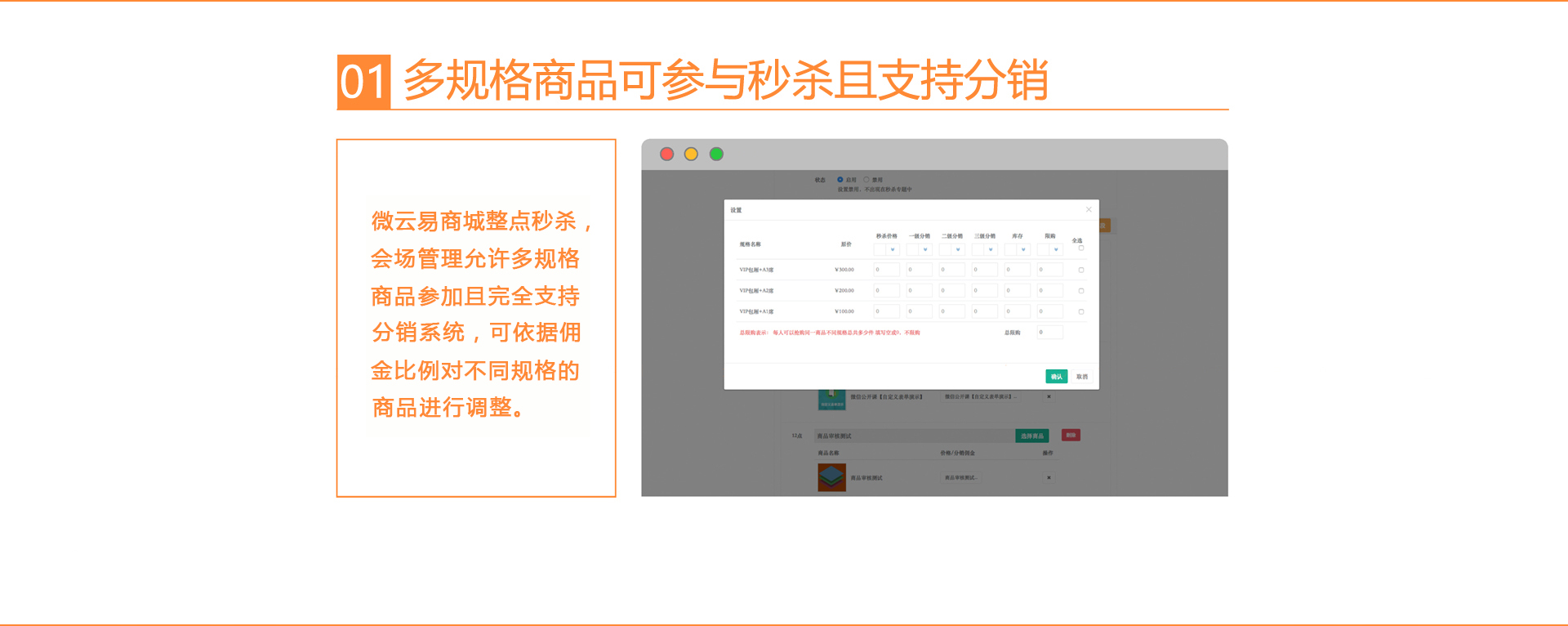The image size is (1568, 626).
Task: Click the 规格名称 column header
Action: [750, 244]
